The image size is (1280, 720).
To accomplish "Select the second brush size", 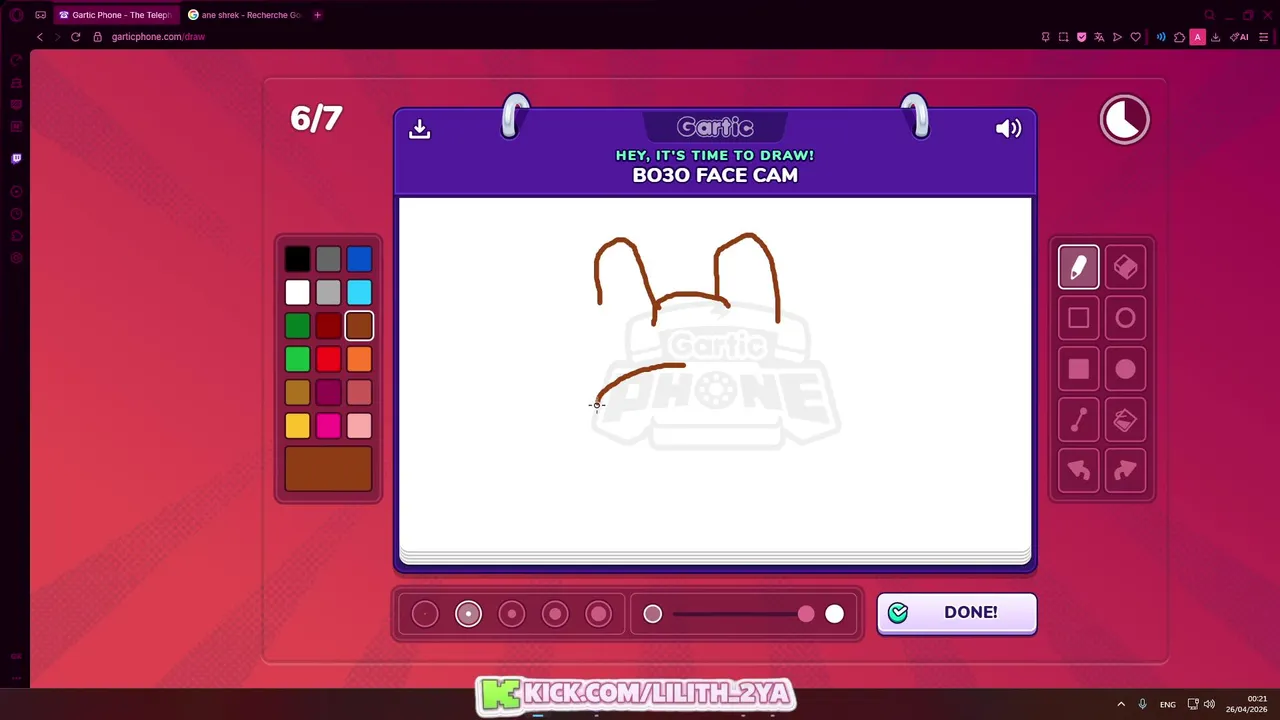I will point(468,614).
